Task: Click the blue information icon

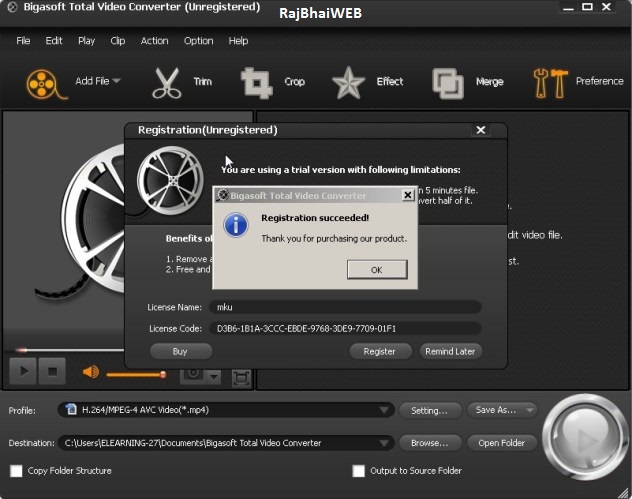Action: (236, 225)
